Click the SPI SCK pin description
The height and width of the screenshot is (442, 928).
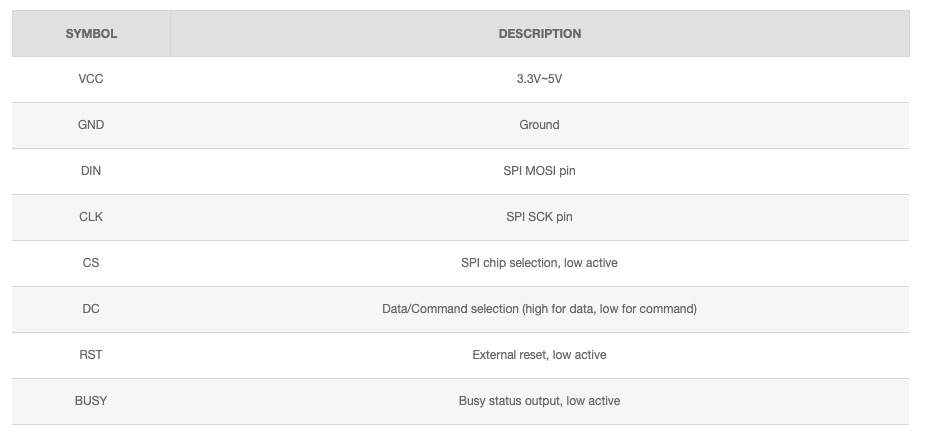(x=539, y=217)
